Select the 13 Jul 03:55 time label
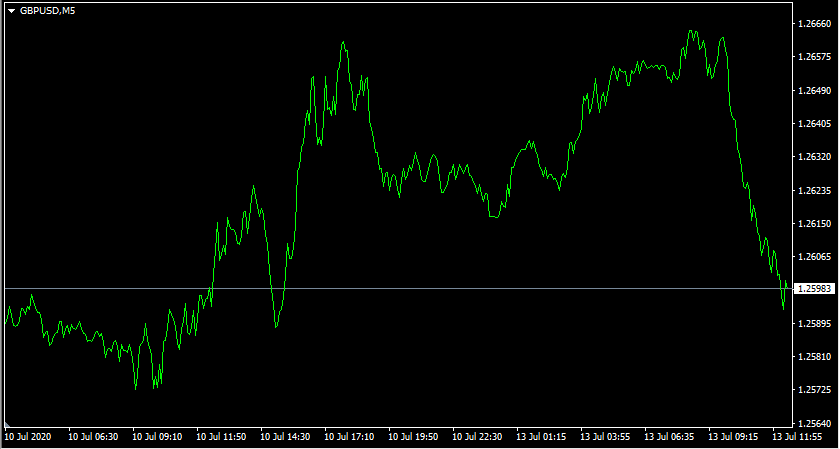Image resolution: width=840 pixels, height=449 pixels. click(605, 437)
